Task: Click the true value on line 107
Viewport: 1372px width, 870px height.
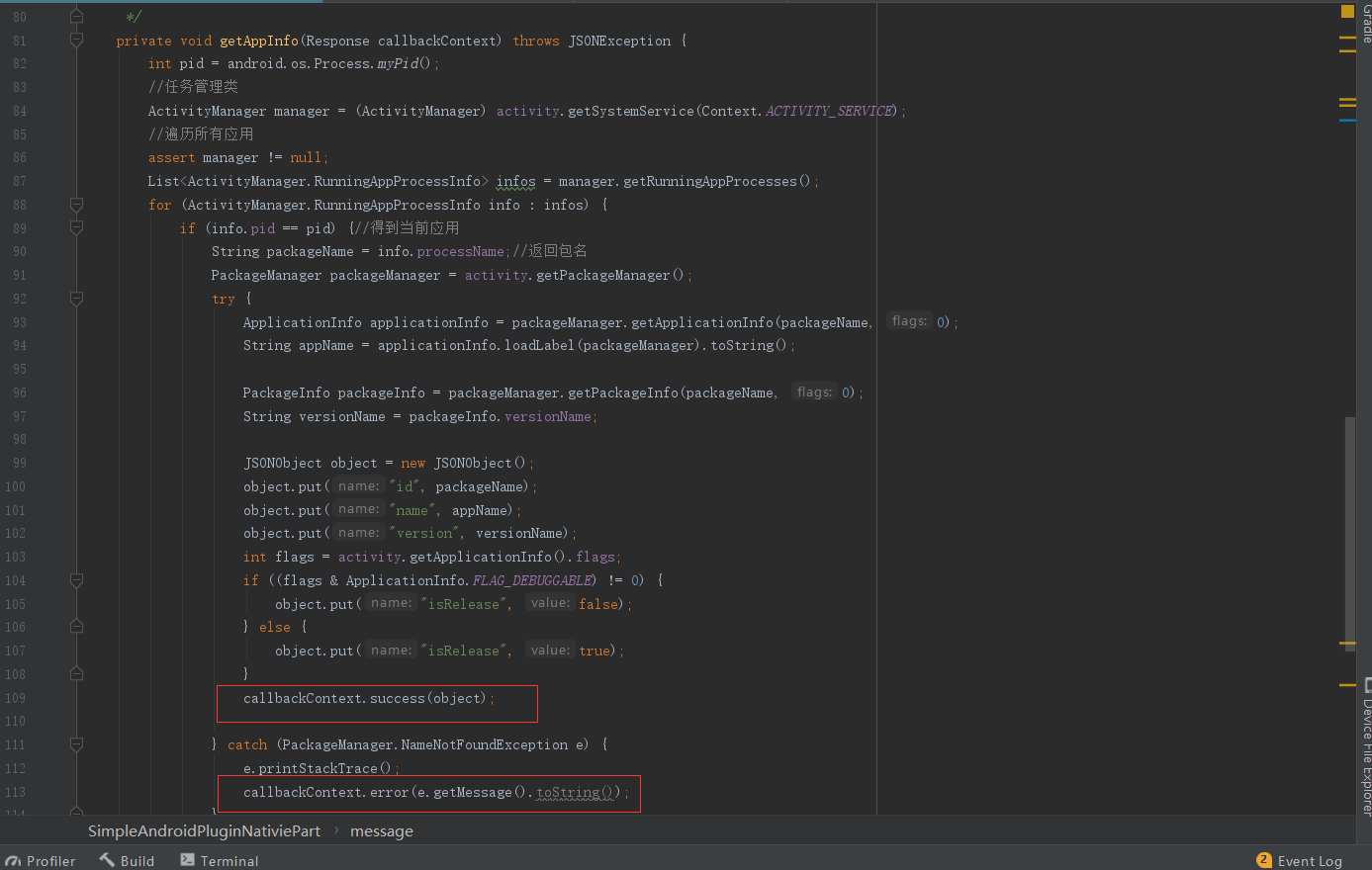Action: pos(595,651)
